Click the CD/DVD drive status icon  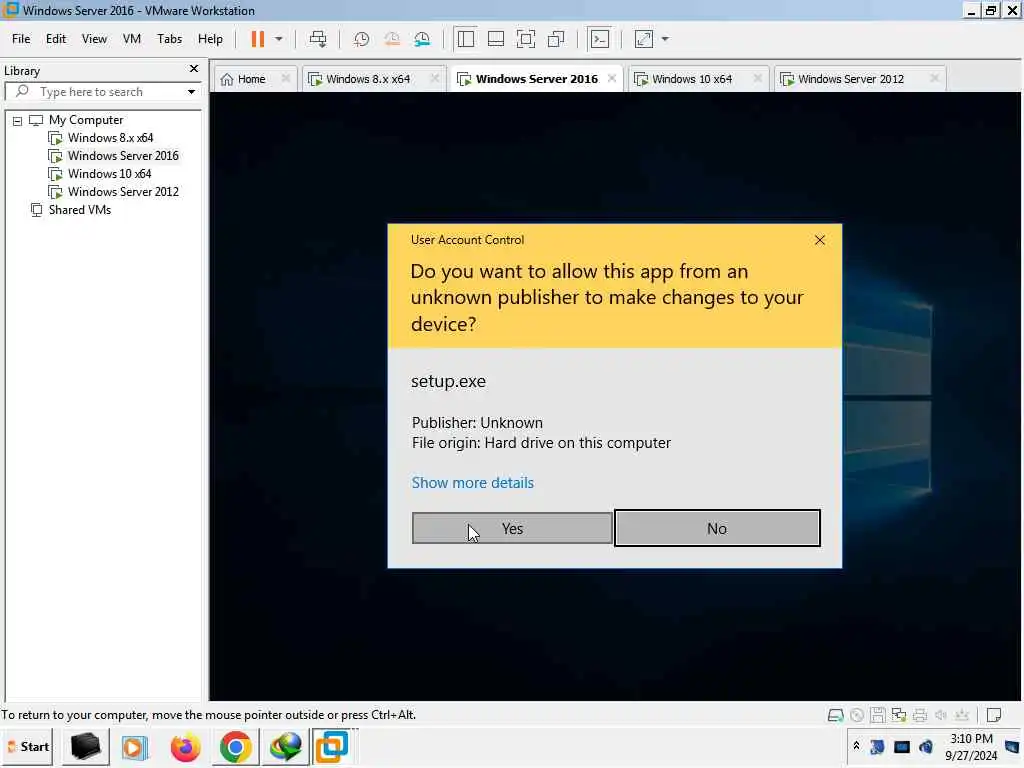point(857,716)
